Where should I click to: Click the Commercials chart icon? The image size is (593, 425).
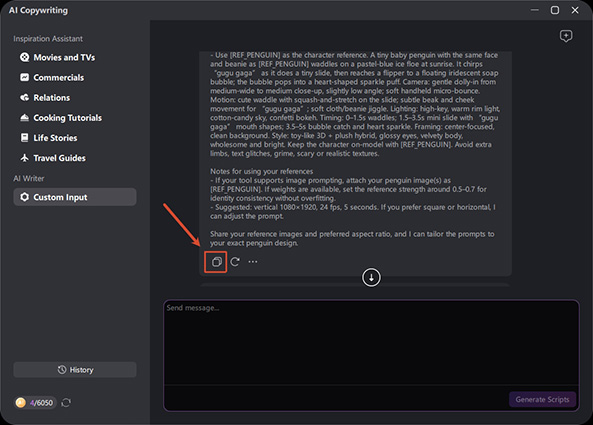click(x=25, y=78)
